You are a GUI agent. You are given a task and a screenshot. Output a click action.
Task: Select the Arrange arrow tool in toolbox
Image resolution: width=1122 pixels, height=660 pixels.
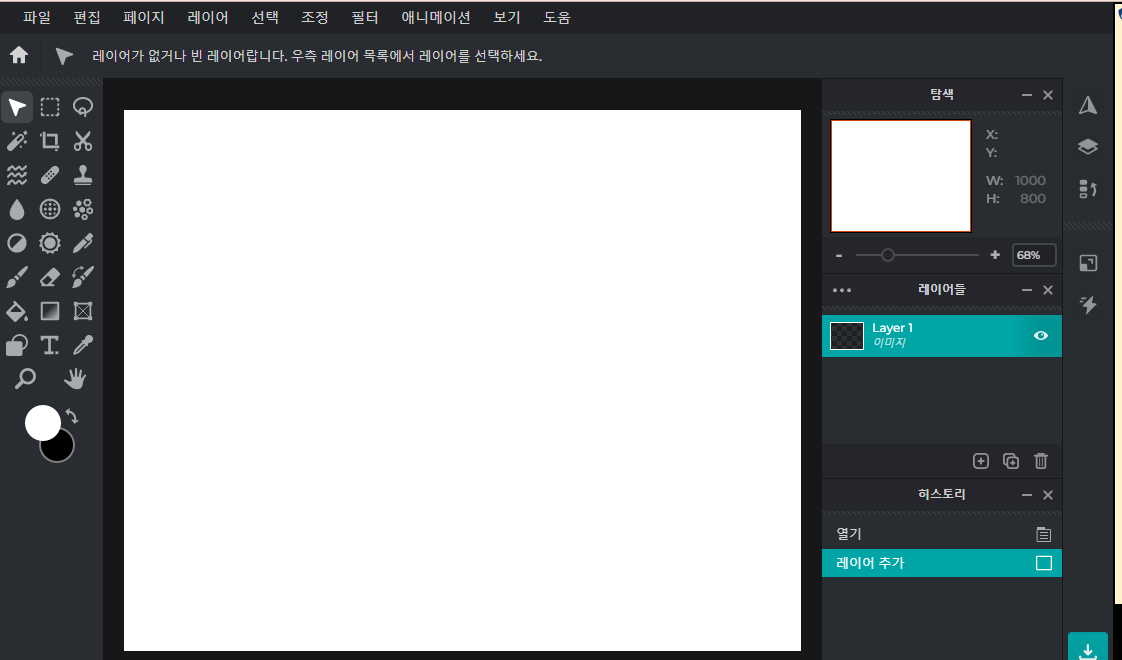point(16,107)
